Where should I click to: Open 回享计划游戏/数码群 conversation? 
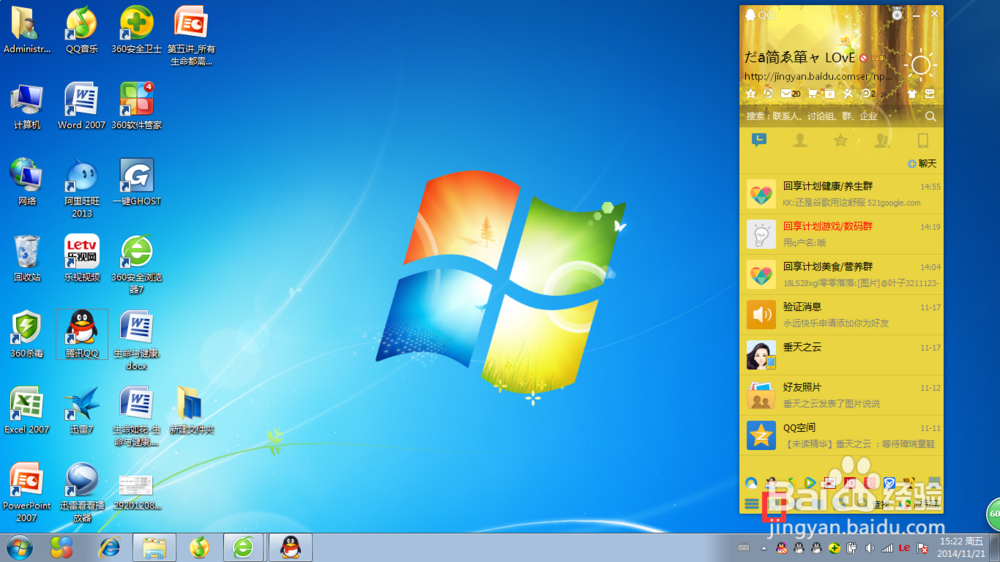coord(841,234)
